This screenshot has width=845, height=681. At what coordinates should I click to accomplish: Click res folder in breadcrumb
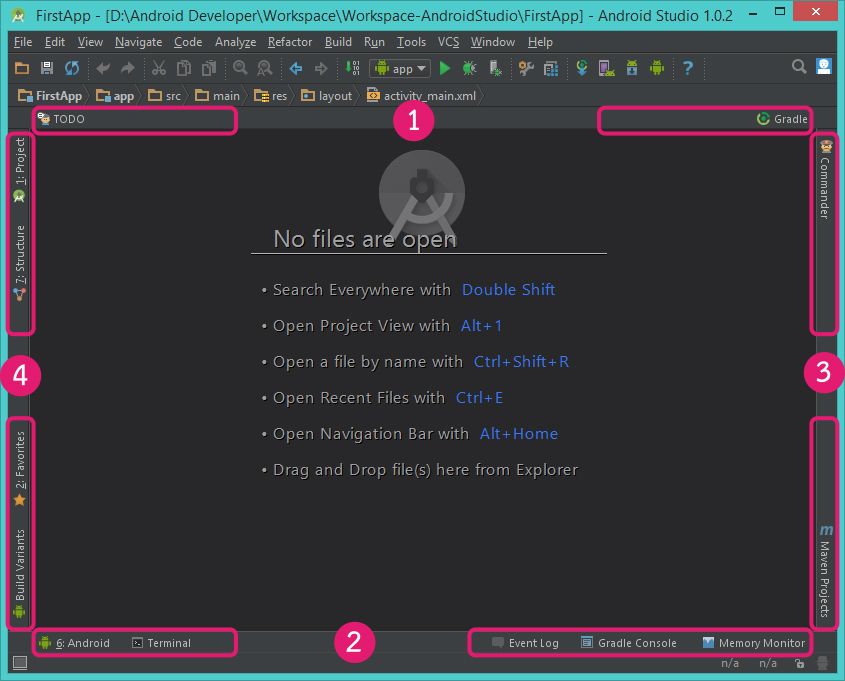[x=271, y=96]
